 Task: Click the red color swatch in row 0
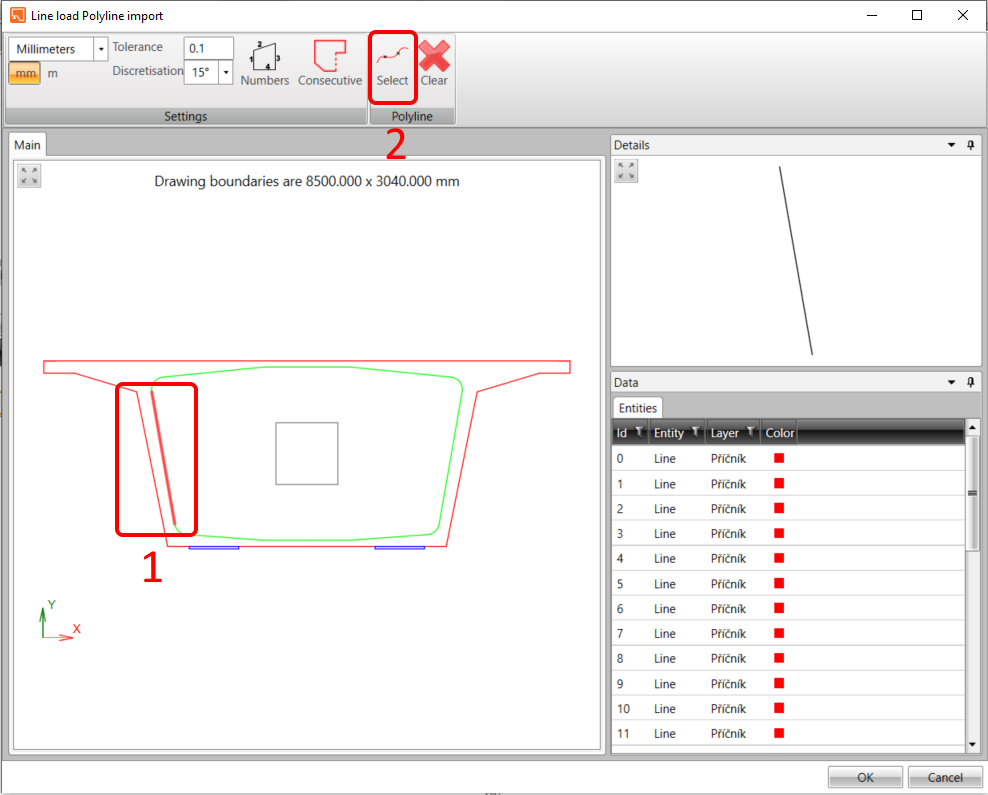[779, 458]
